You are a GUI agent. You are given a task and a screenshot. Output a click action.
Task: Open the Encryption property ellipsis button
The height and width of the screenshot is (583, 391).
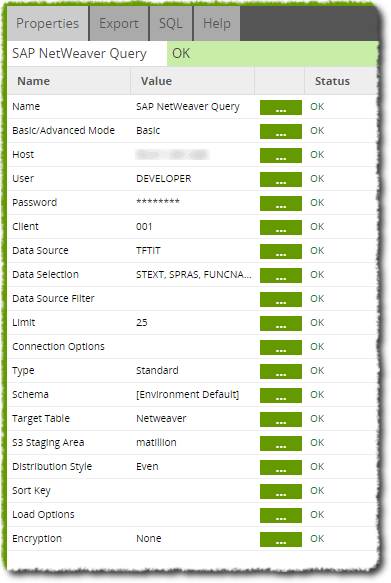pos(281,539)
